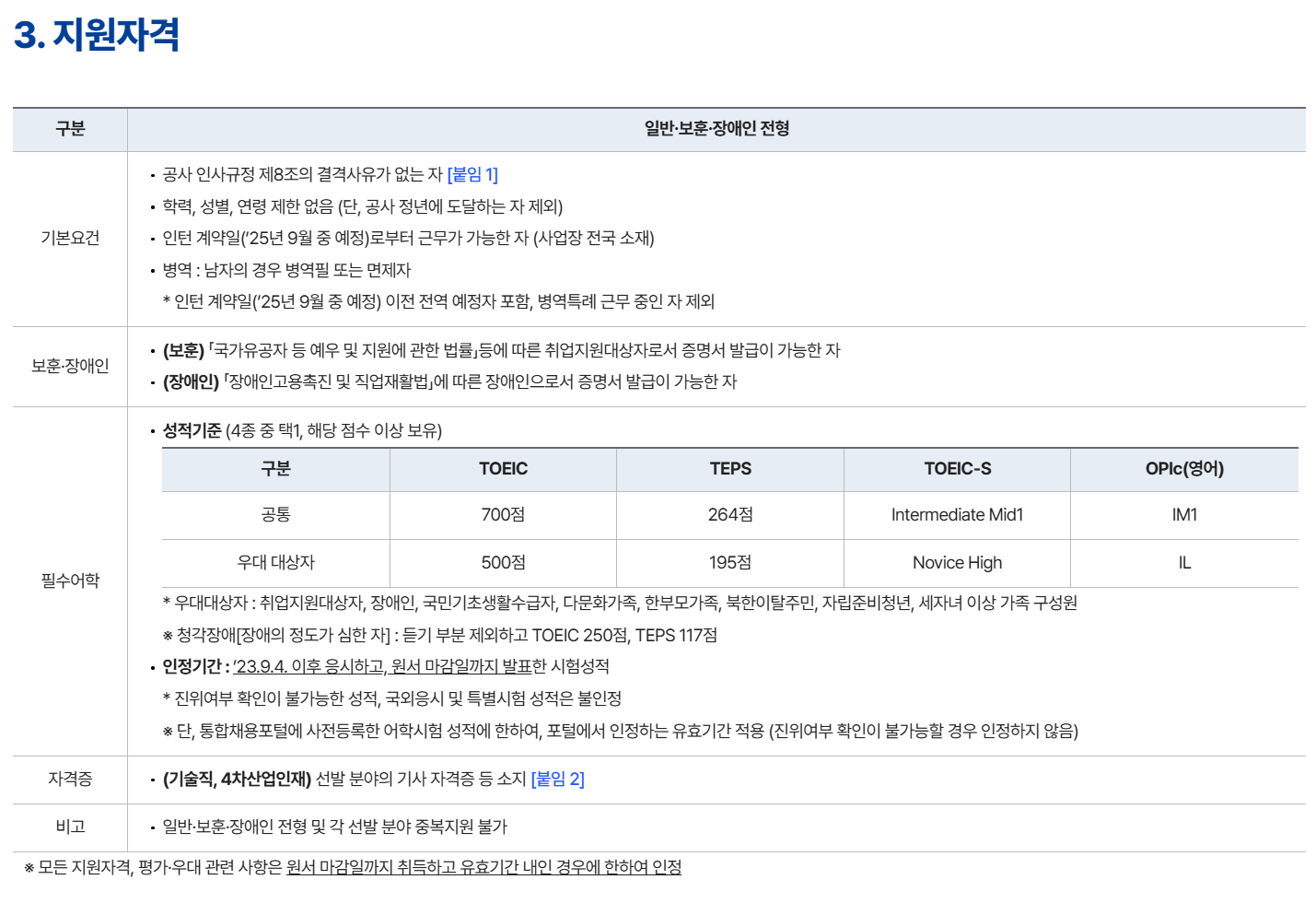This screenshot has width=1316, height=903.
Task: Click the 'TEPS' column header
Action: click(x=730, y=469)
